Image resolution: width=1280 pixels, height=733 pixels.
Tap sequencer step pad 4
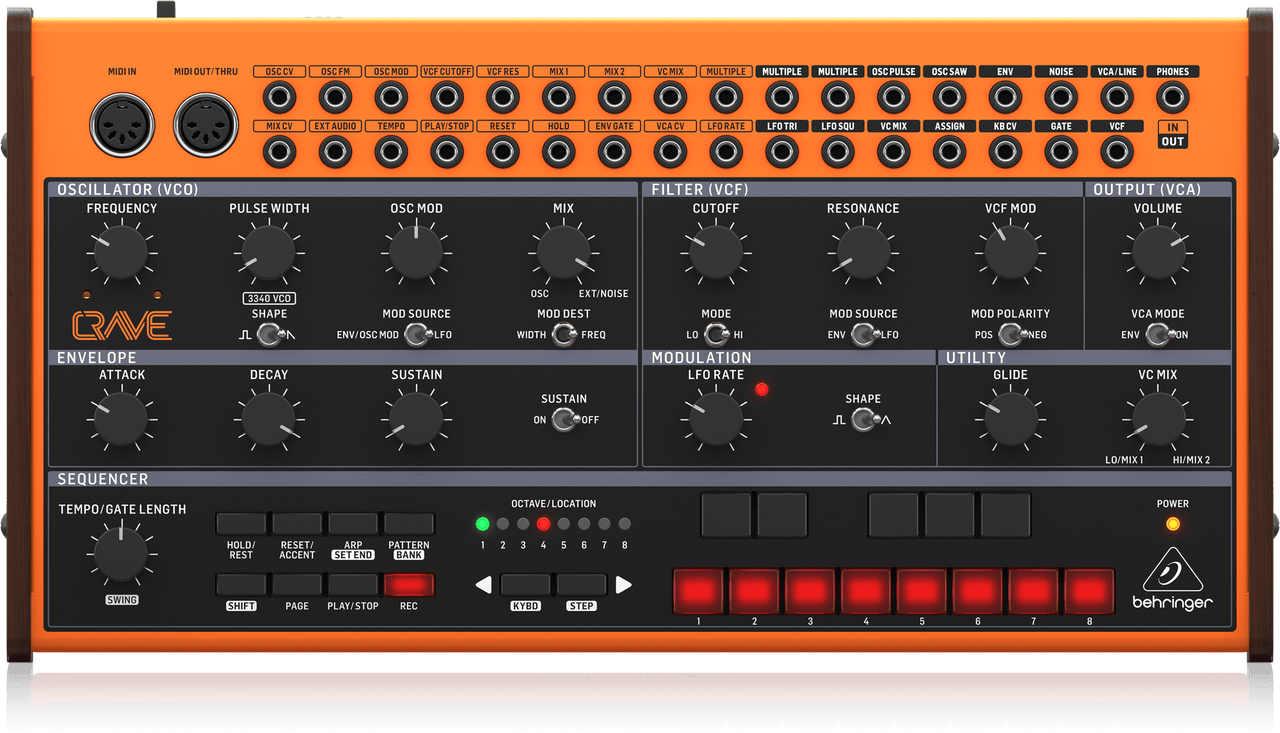(x=865, y=591)
